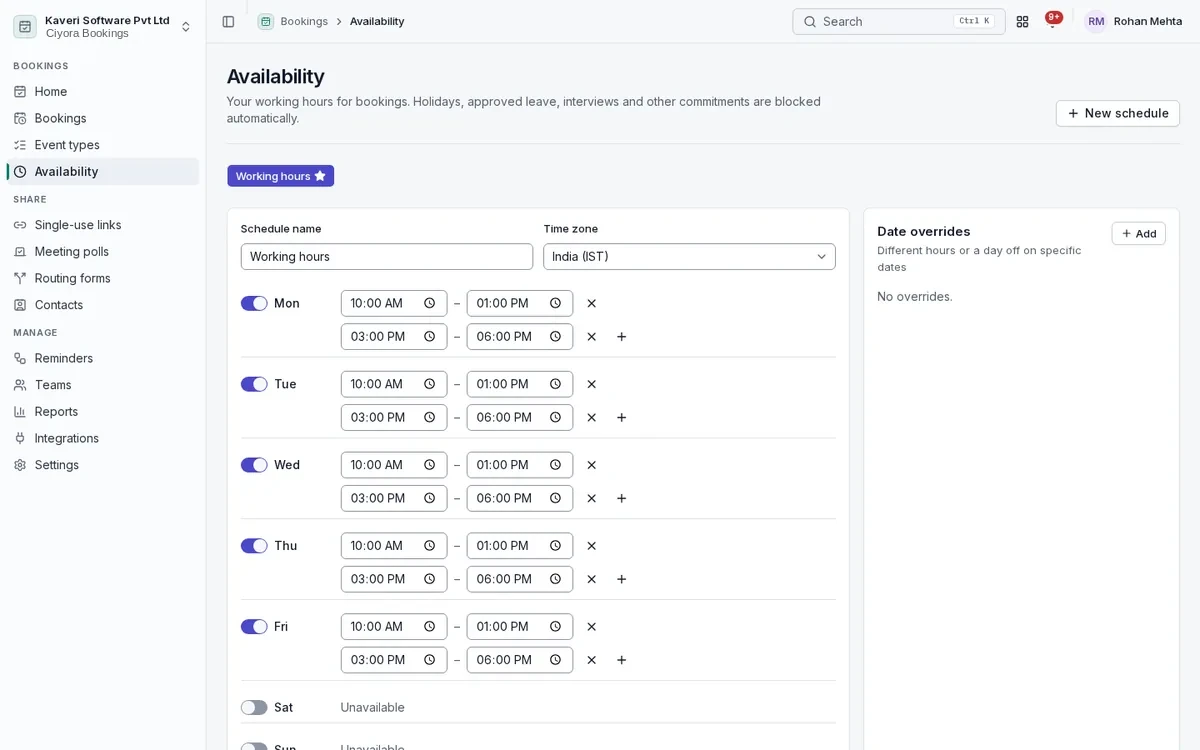Edit Friday 06:00 PM end time

[520, 660]
